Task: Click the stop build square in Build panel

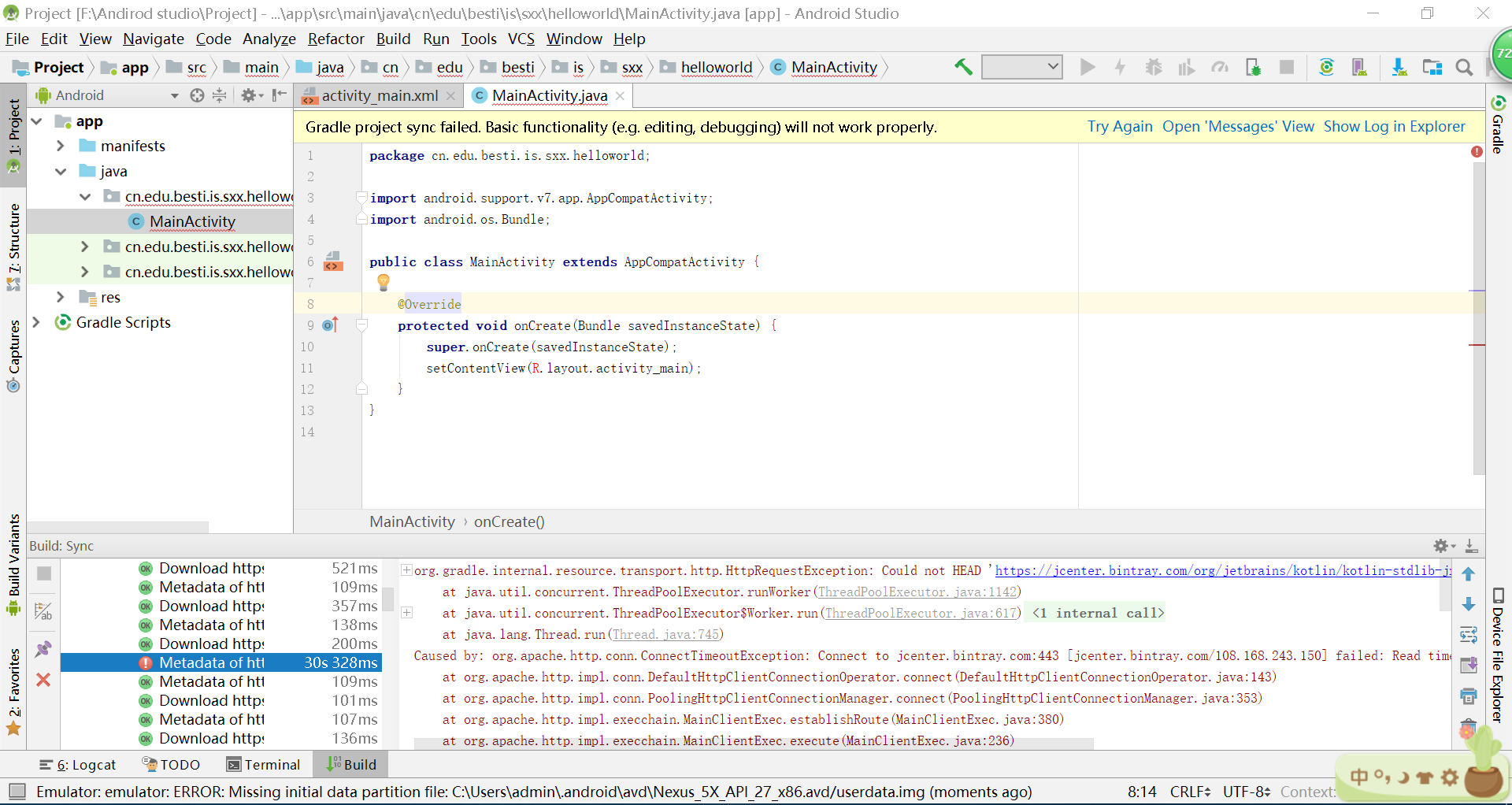Action: point(44,573)
